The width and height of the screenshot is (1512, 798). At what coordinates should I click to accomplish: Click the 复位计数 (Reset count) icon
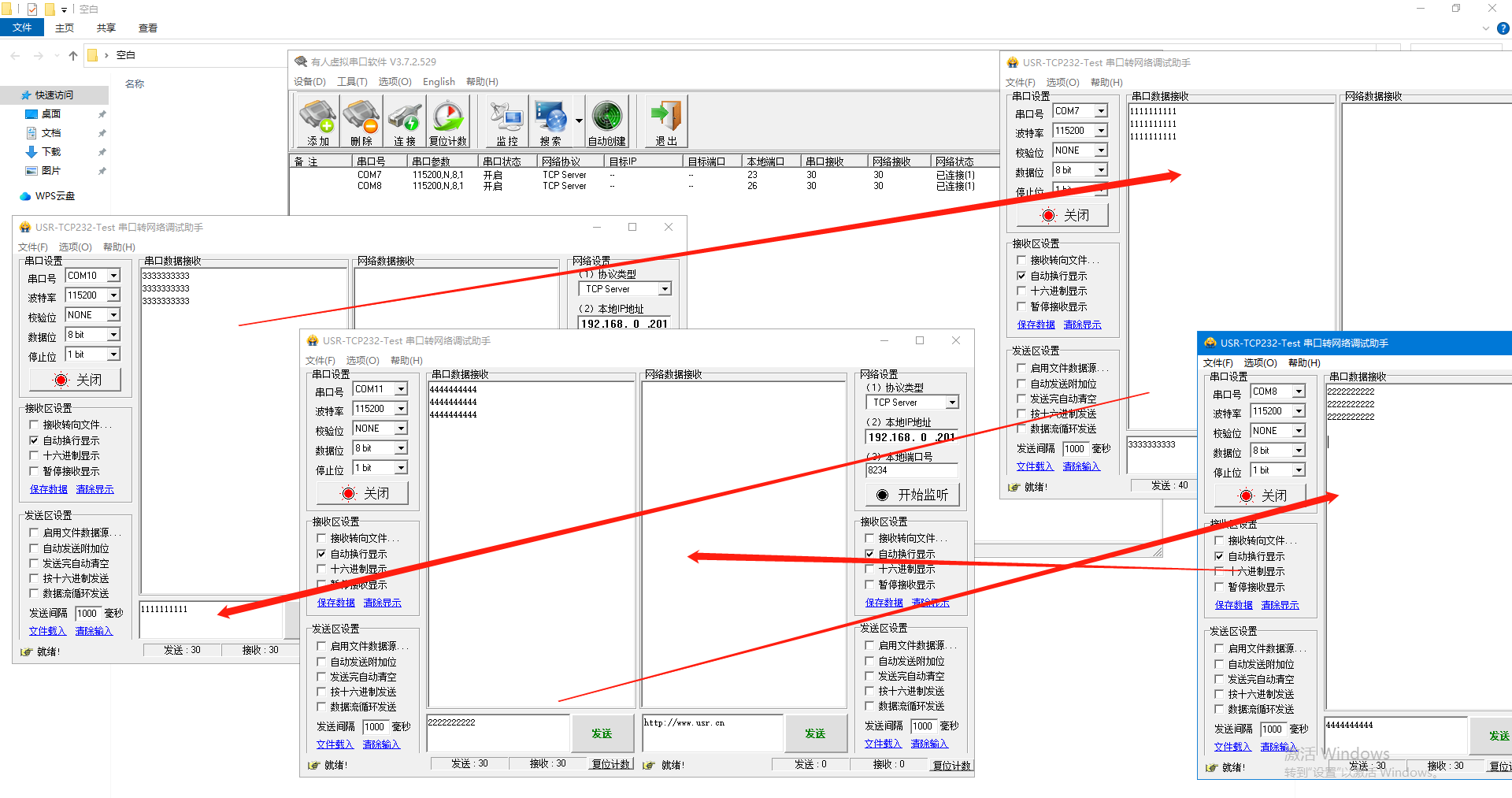(448, 122)
